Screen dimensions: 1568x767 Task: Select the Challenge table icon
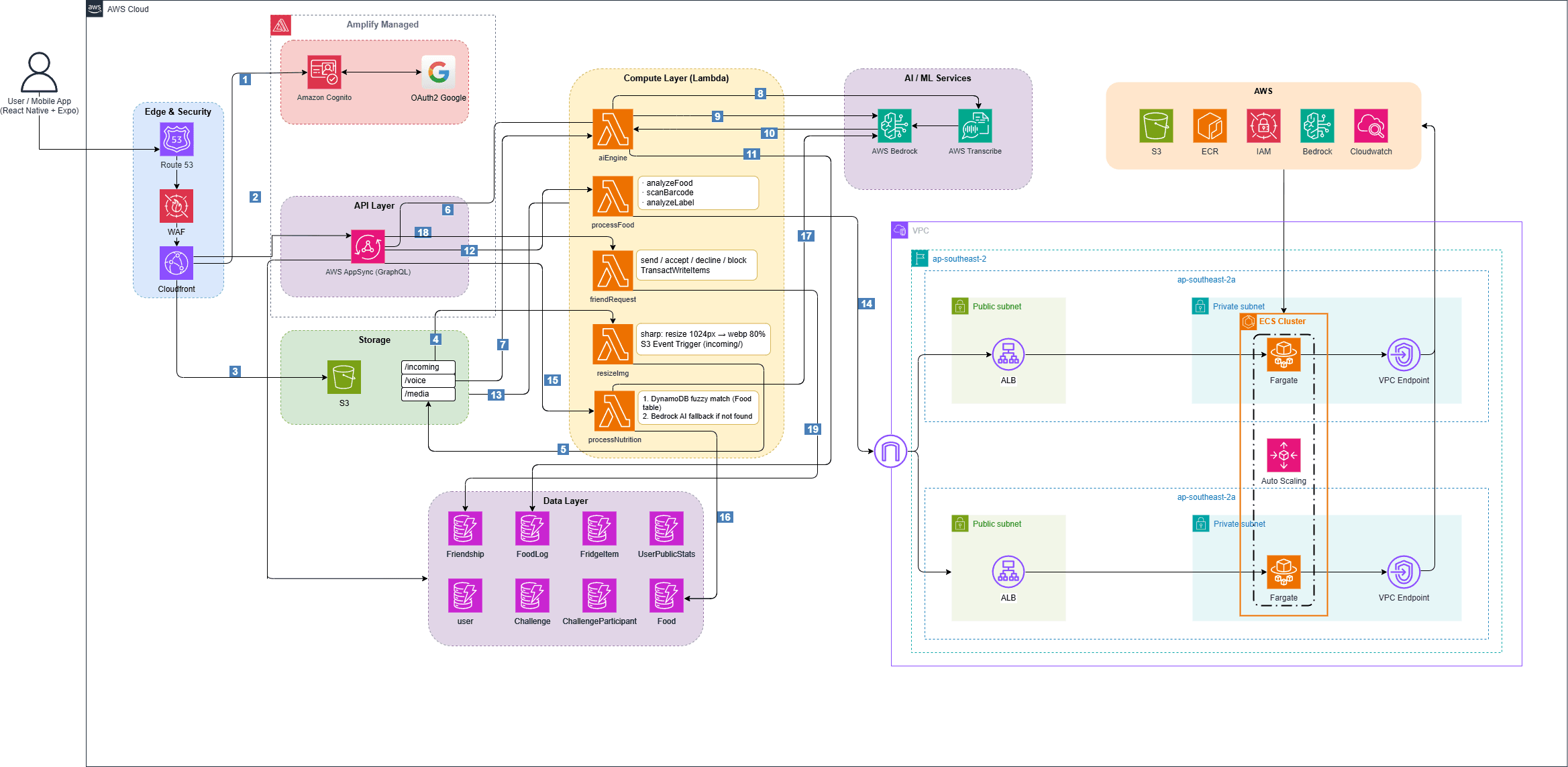[532, 595]
